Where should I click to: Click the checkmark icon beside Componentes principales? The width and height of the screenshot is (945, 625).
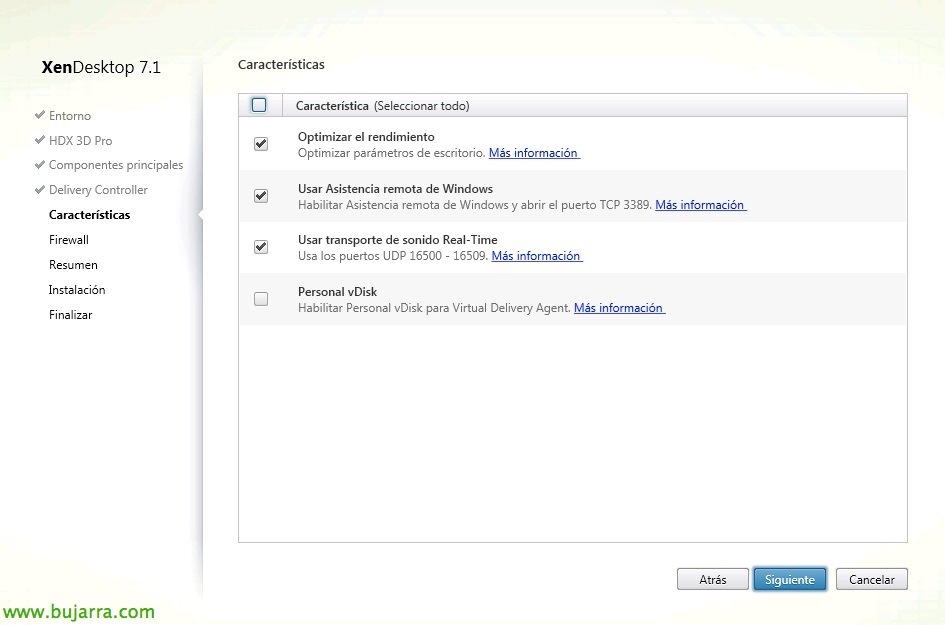pos(40,165)
